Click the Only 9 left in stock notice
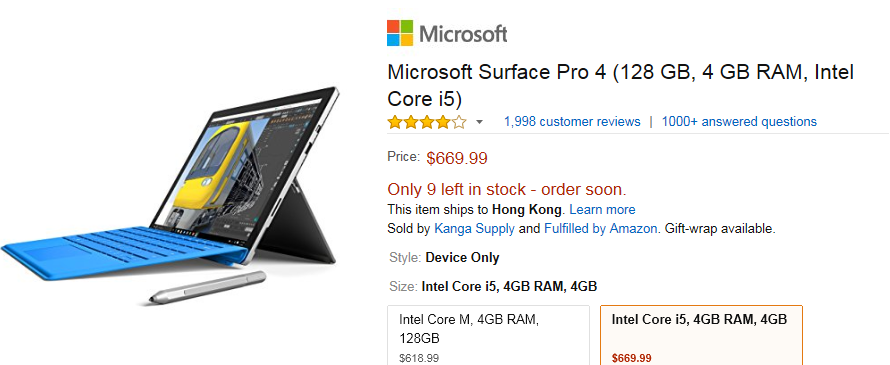 pos(507,189)
